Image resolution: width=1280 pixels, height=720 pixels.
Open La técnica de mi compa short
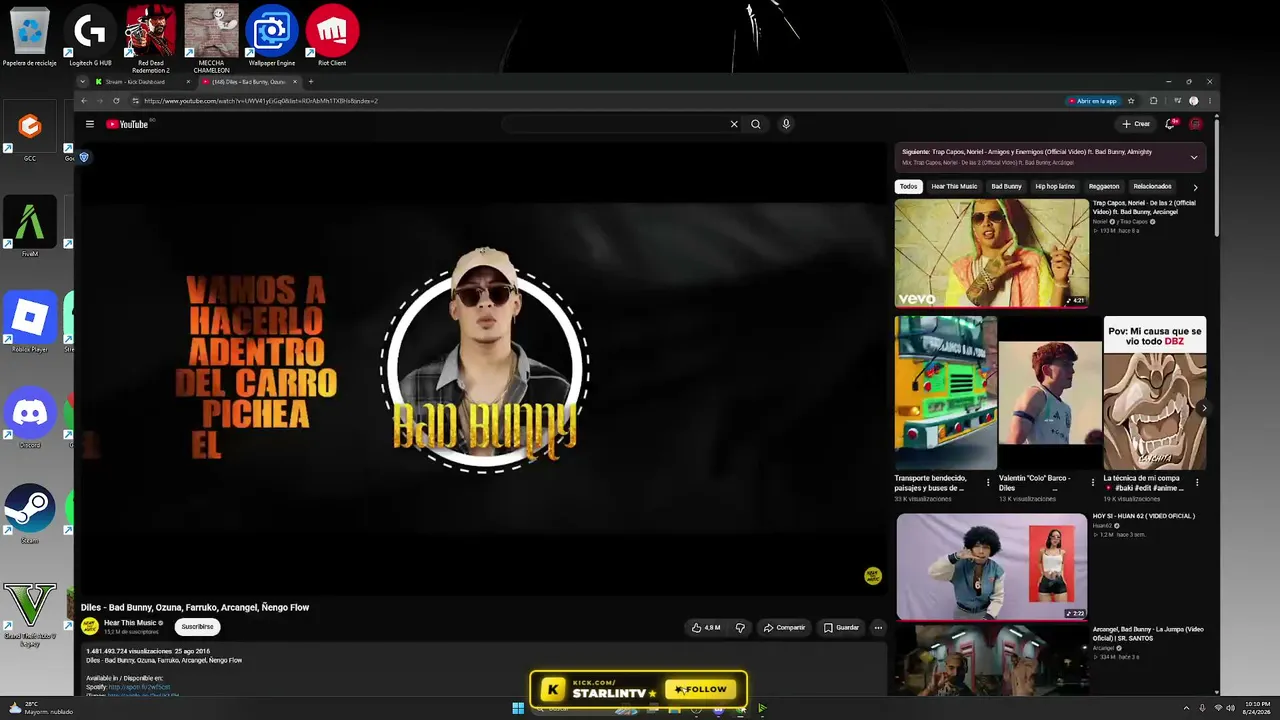click(x=1154, y=393)
